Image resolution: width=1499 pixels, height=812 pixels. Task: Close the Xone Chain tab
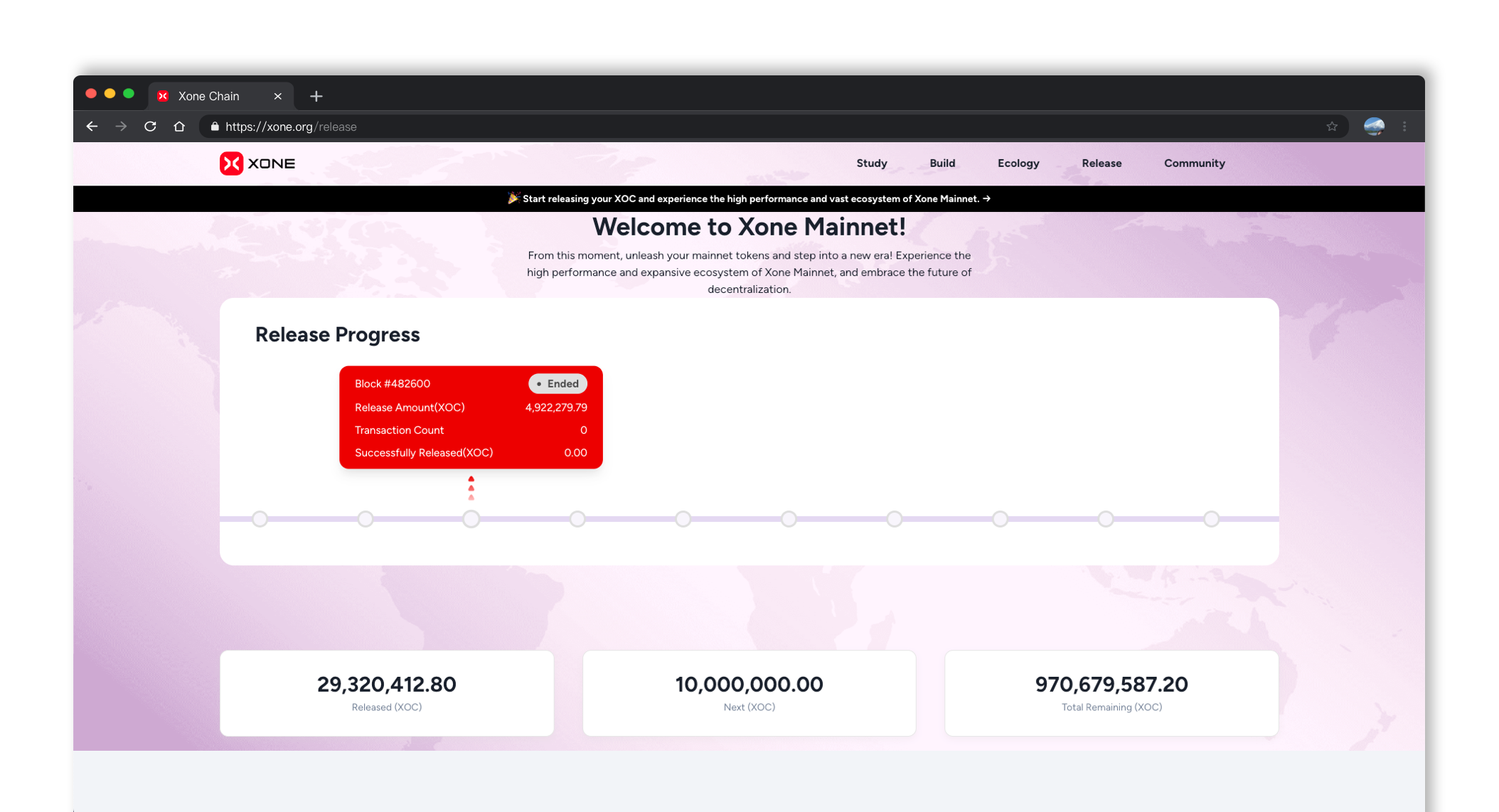(278, 96)
